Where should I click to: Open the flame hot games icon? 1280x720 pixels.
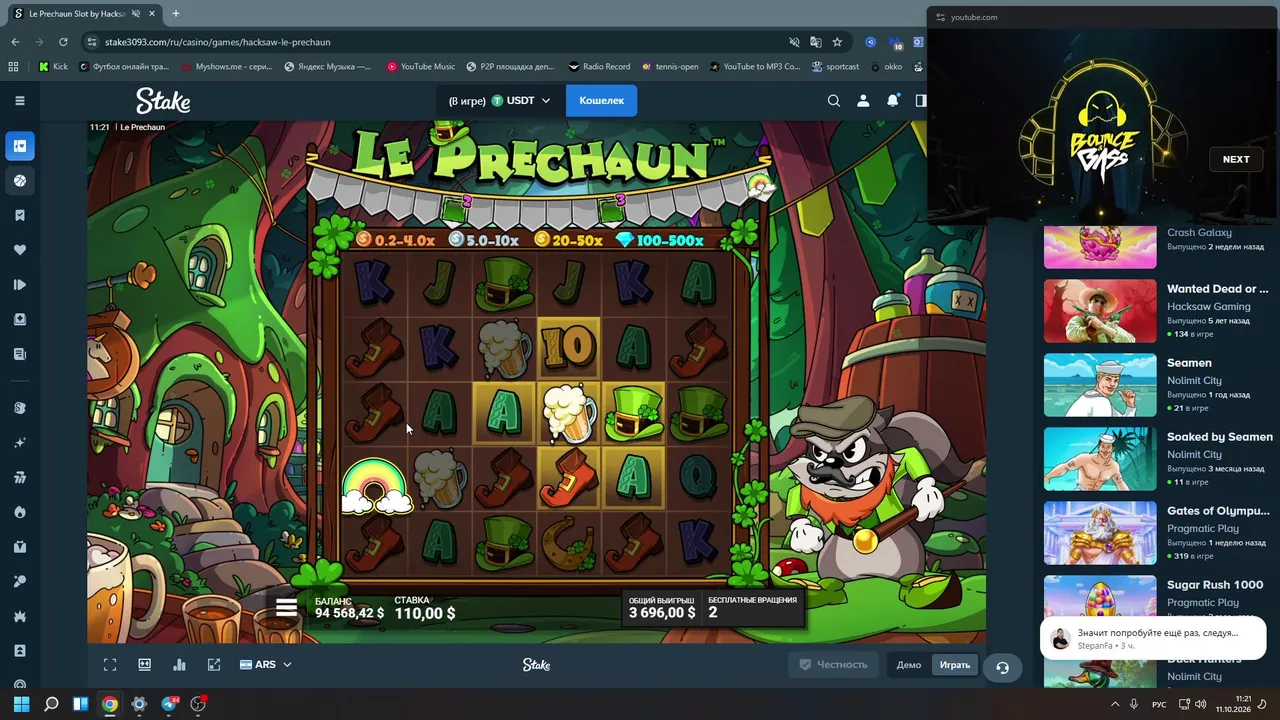[19, 512]
